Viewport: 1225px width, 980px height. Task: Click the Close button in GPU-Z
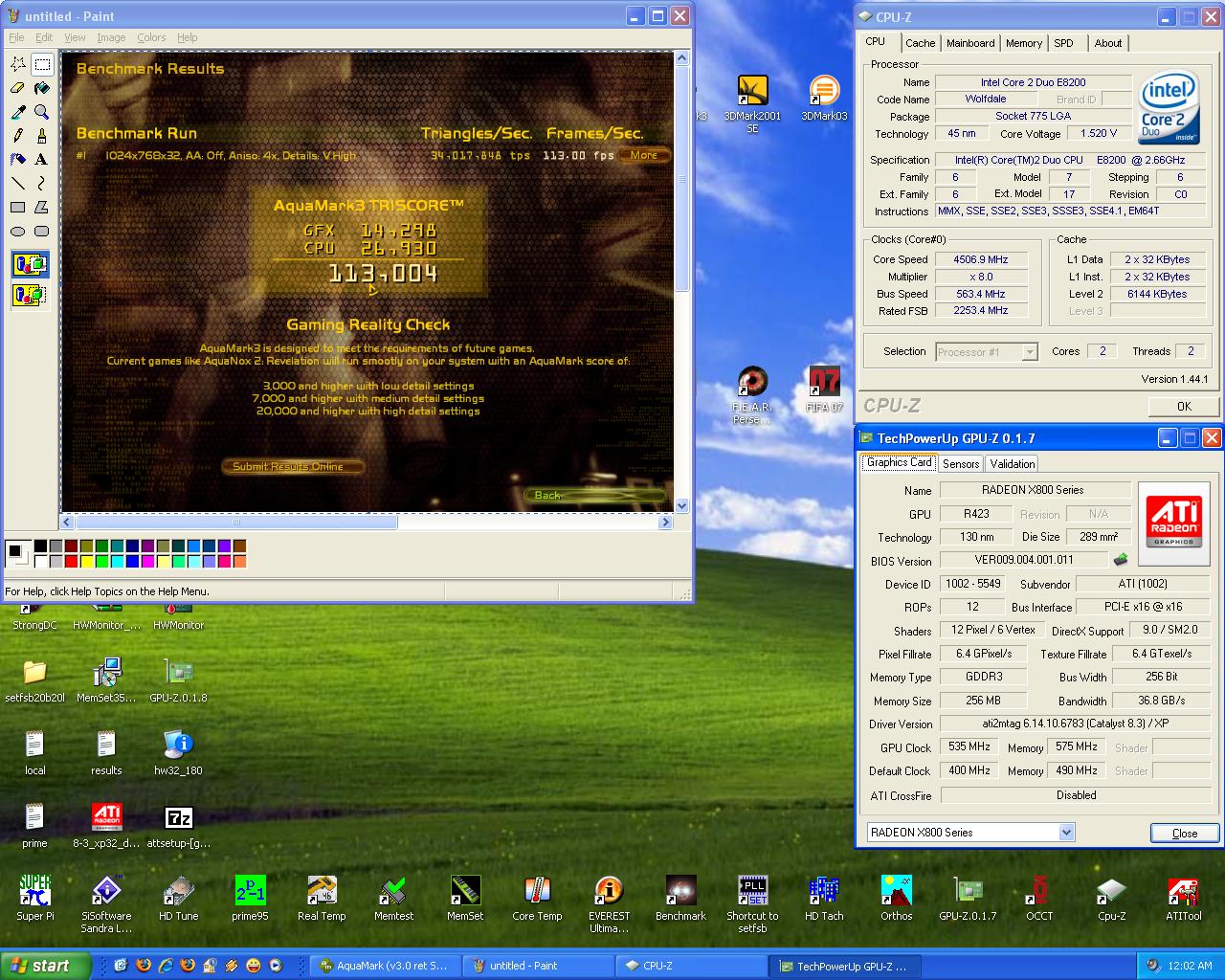click(x=1185, y=833)
